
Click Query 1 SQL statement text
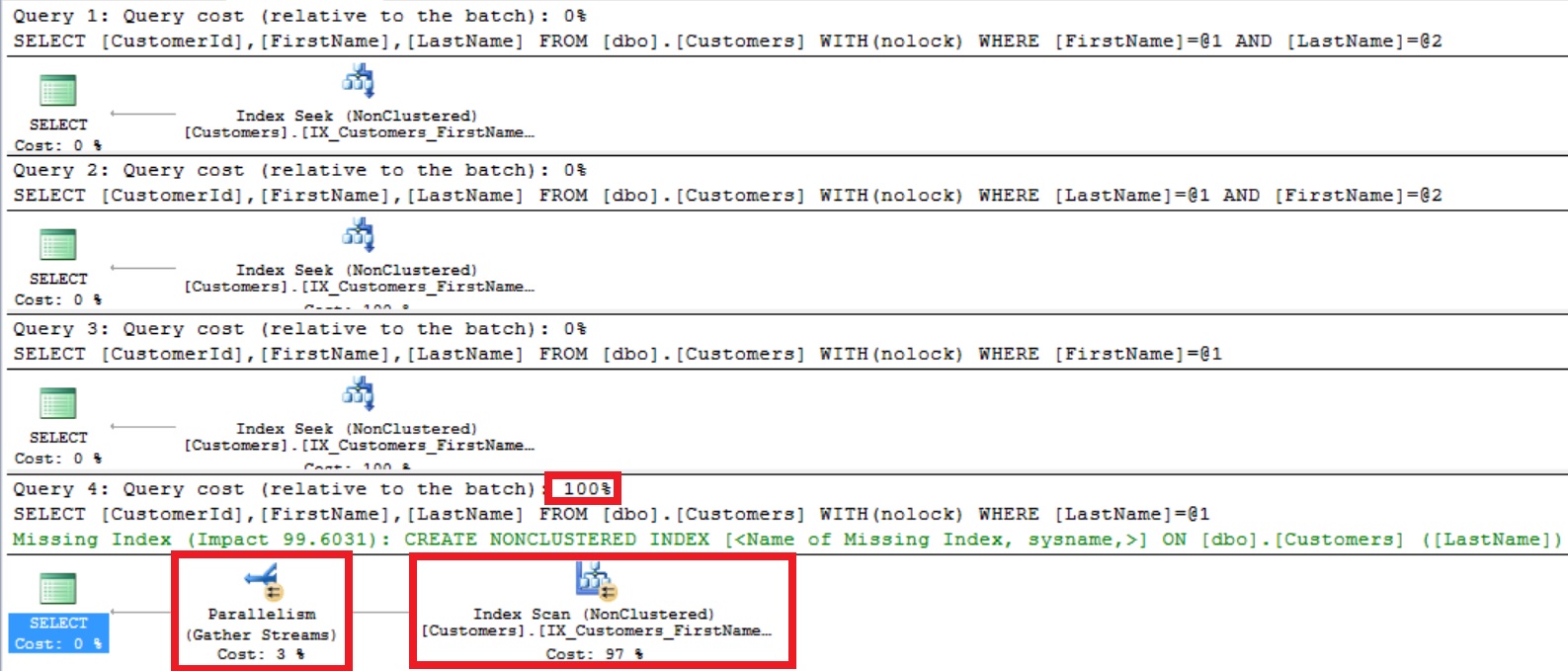click(727, 42)
